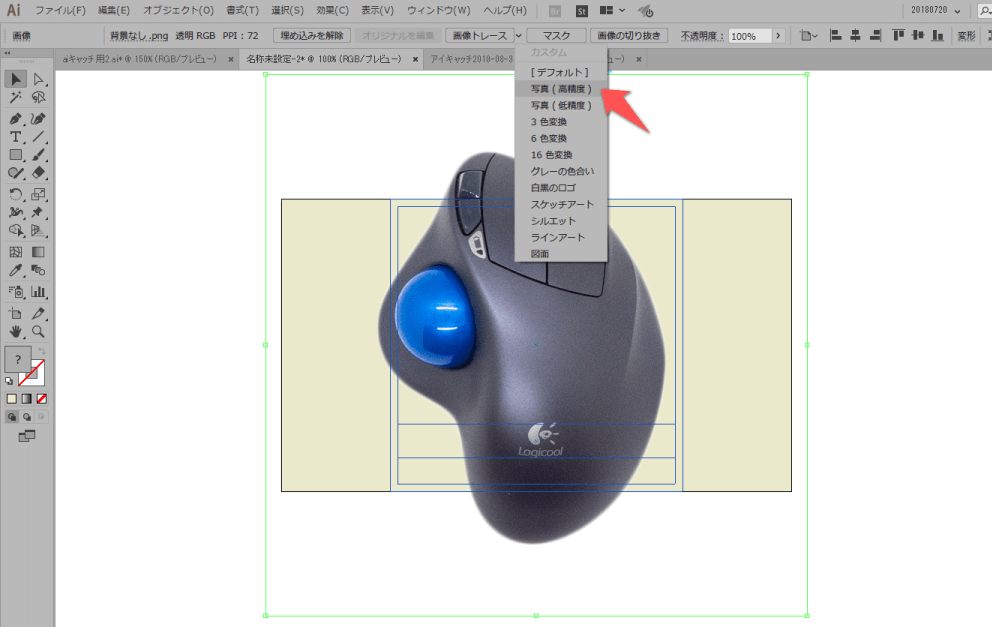The image size is (992, 627).
Task: Select the Lasso tool
Action: [39, 97]
